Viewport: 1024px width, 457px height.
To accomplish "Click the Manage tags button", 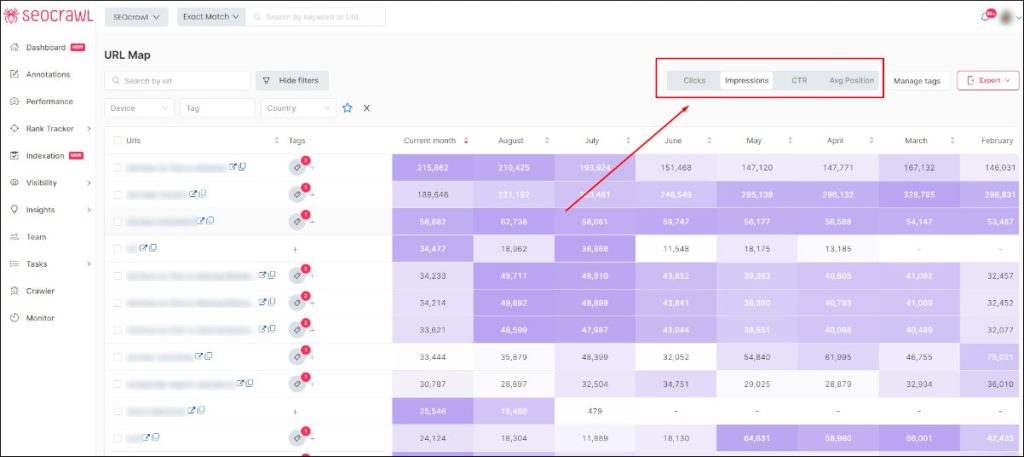I will pos(917,81).
